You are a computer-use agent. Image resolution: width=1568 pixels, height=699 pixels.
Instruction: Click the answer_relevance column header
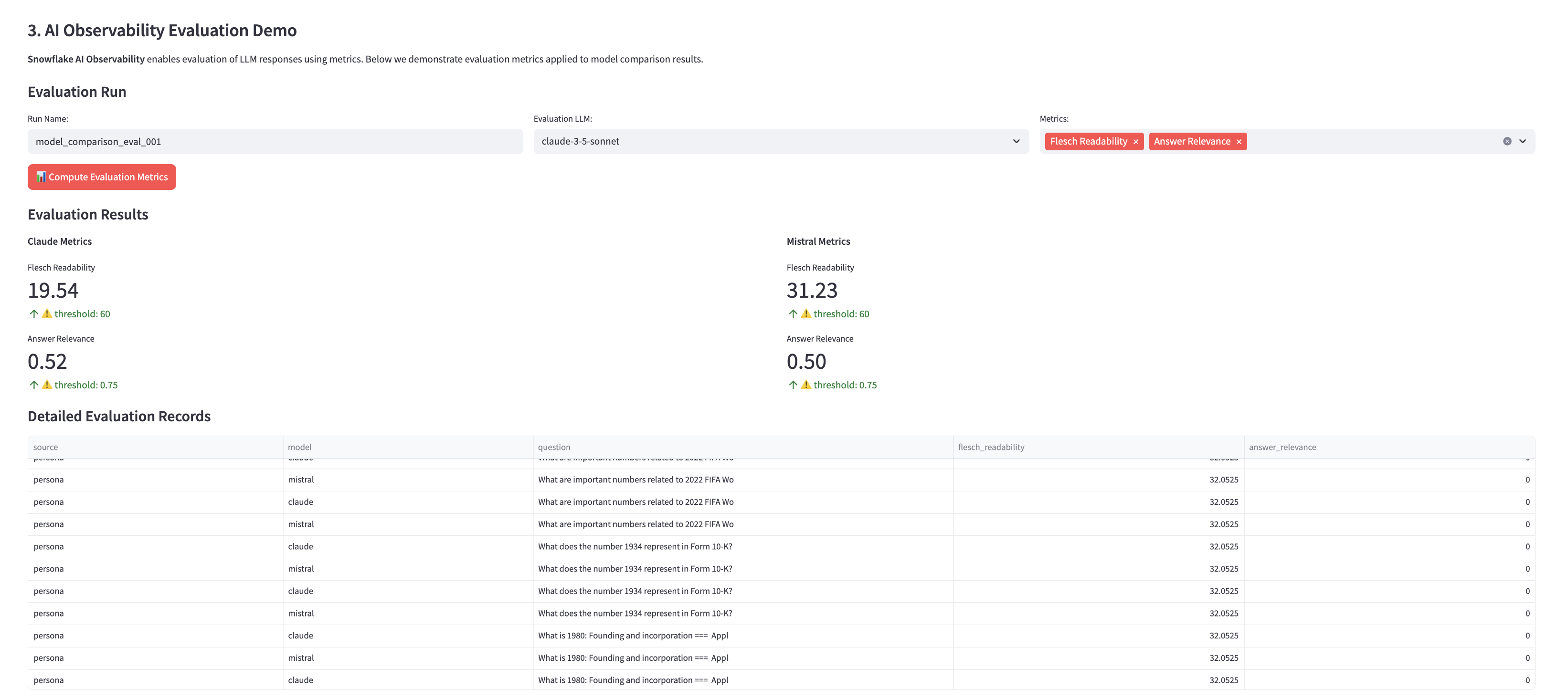[x=1282, y=447]
